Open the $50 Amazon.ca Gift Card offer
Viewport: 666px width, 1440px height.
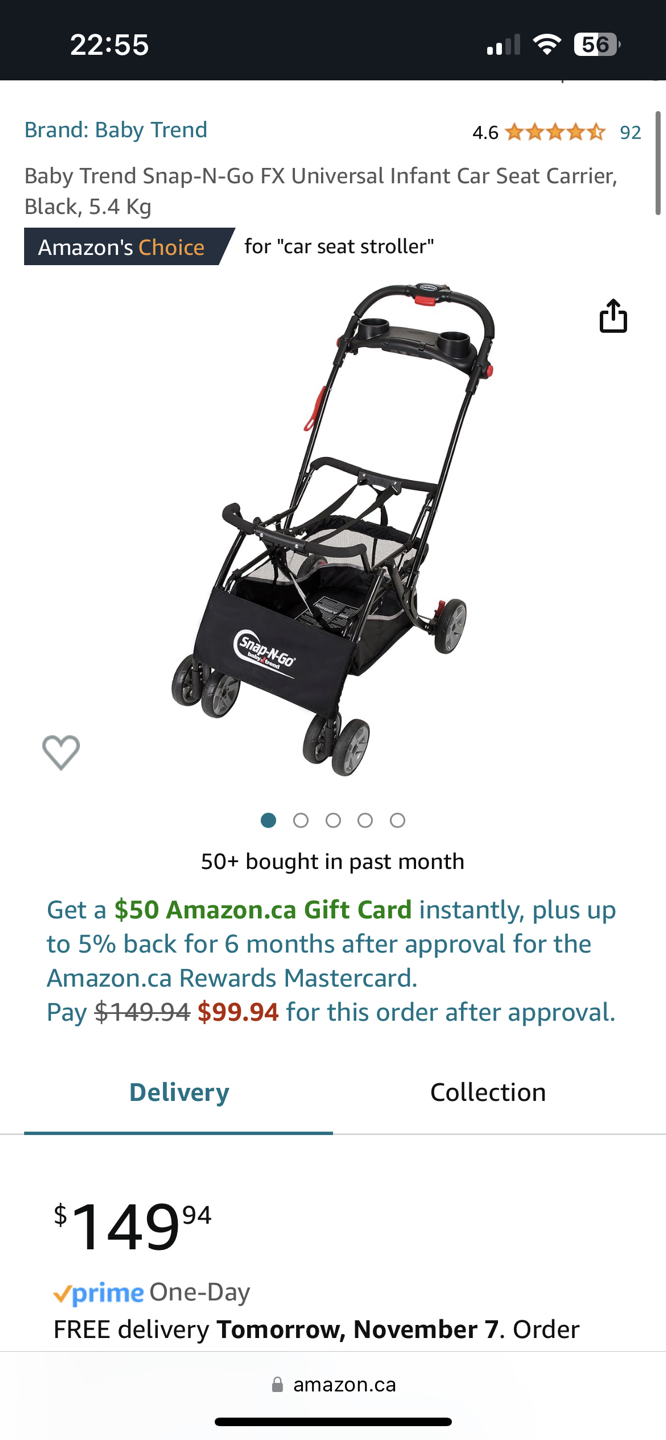(x=263, y=910)
